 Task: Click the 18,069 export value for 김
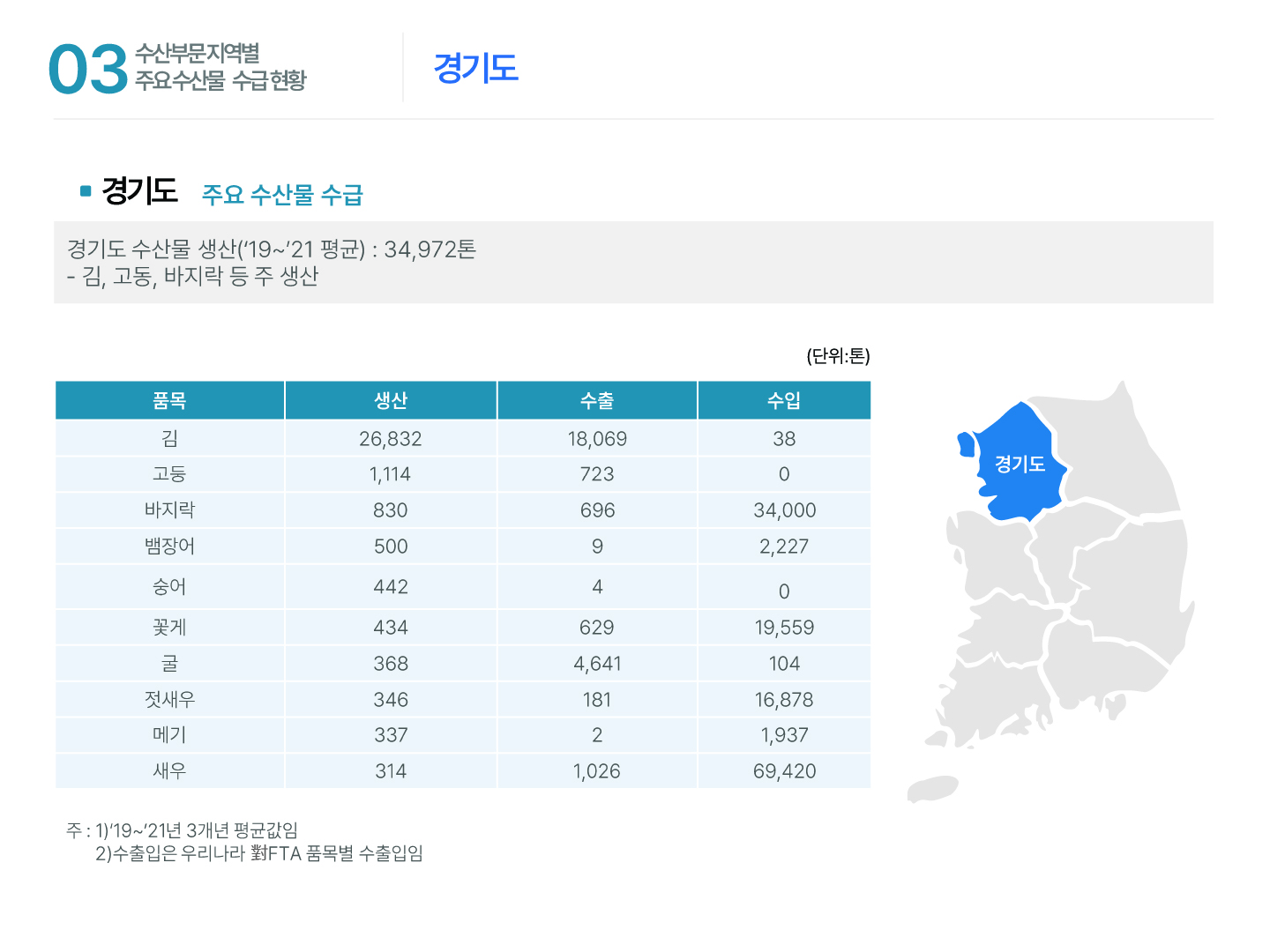pyautogui.click(x=597, y=439)
